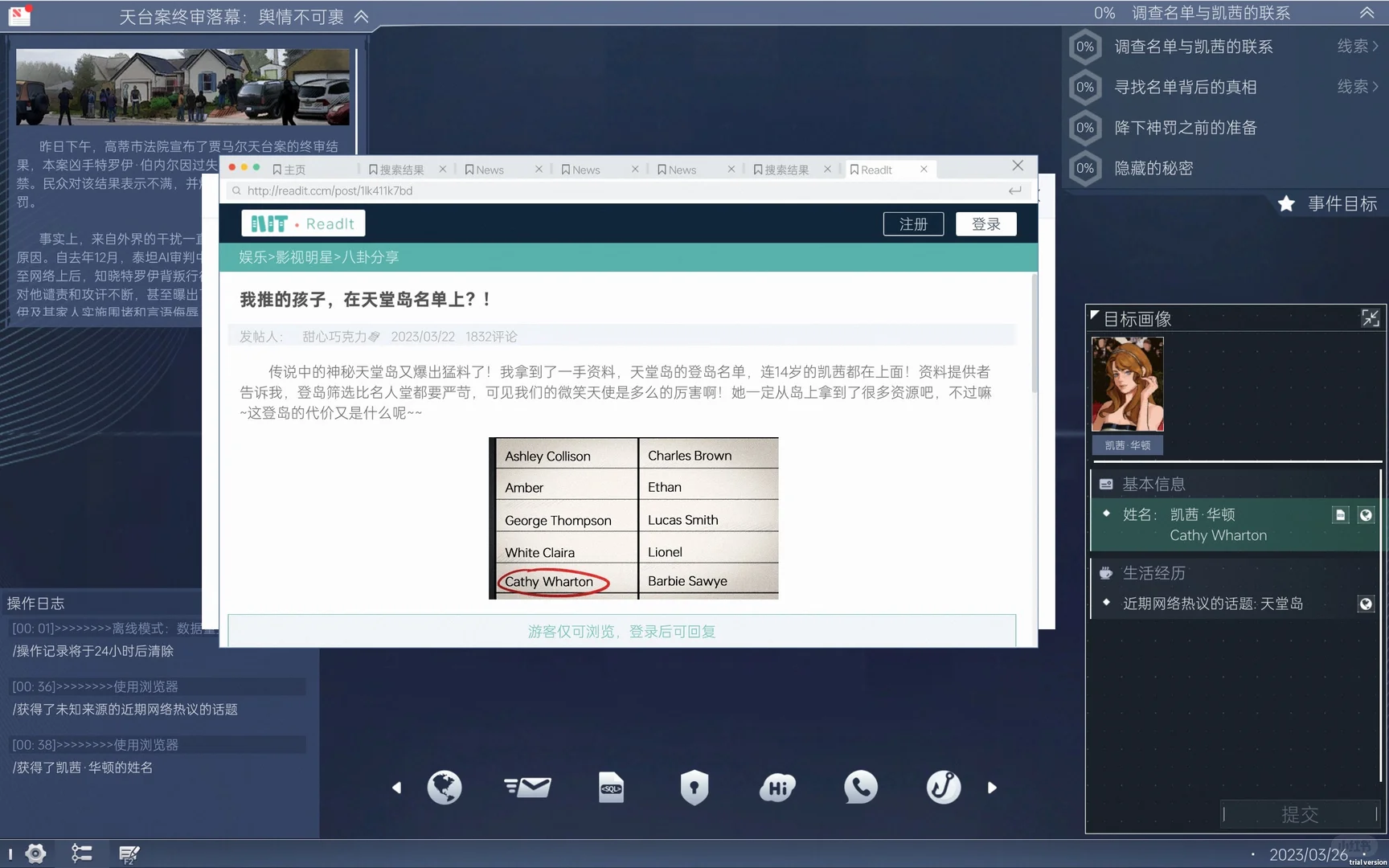This screenshot has width=1389, height=868.
Task: Click the document icon on the 姓名 row
Action: point(1340,515)
